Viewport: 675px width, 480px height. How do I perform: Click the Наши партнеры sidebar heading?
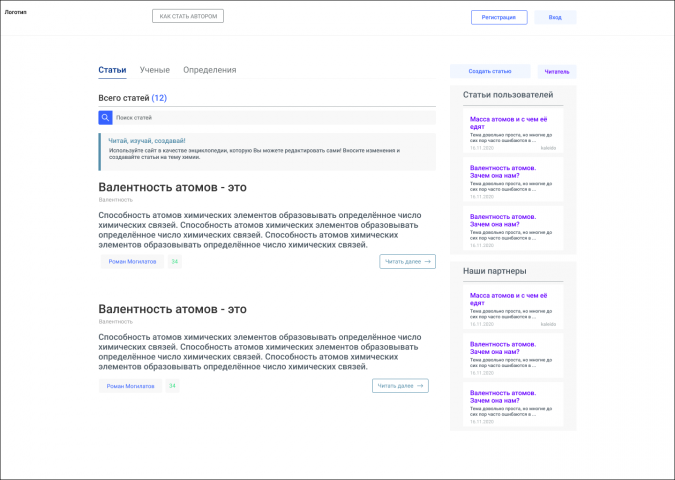click(495, 271)
